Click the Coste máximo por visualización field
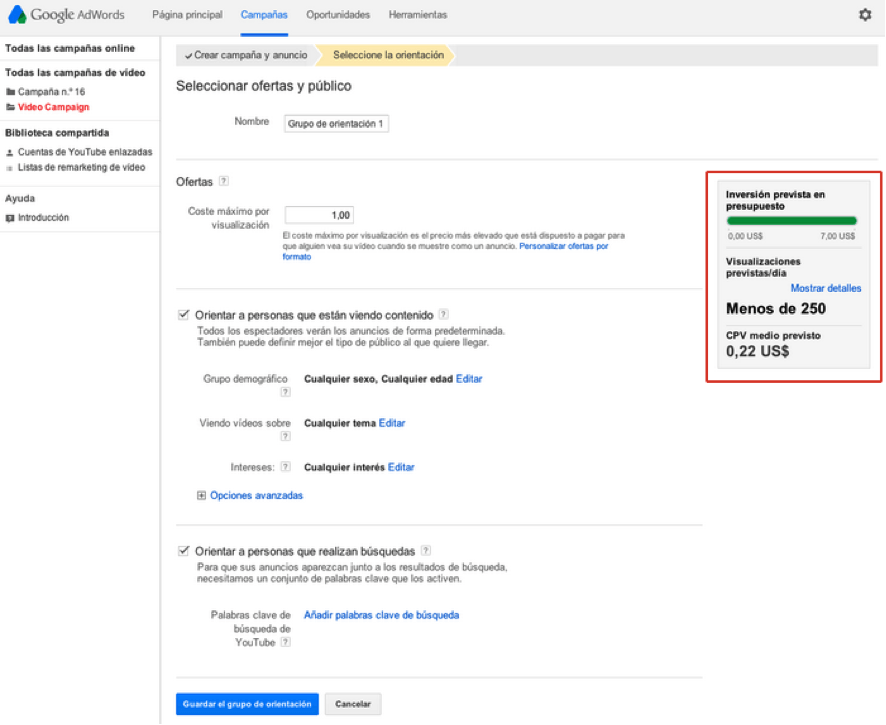Image resolution: width=886 pixels, height=725 pixels. (x=319, y=215)
